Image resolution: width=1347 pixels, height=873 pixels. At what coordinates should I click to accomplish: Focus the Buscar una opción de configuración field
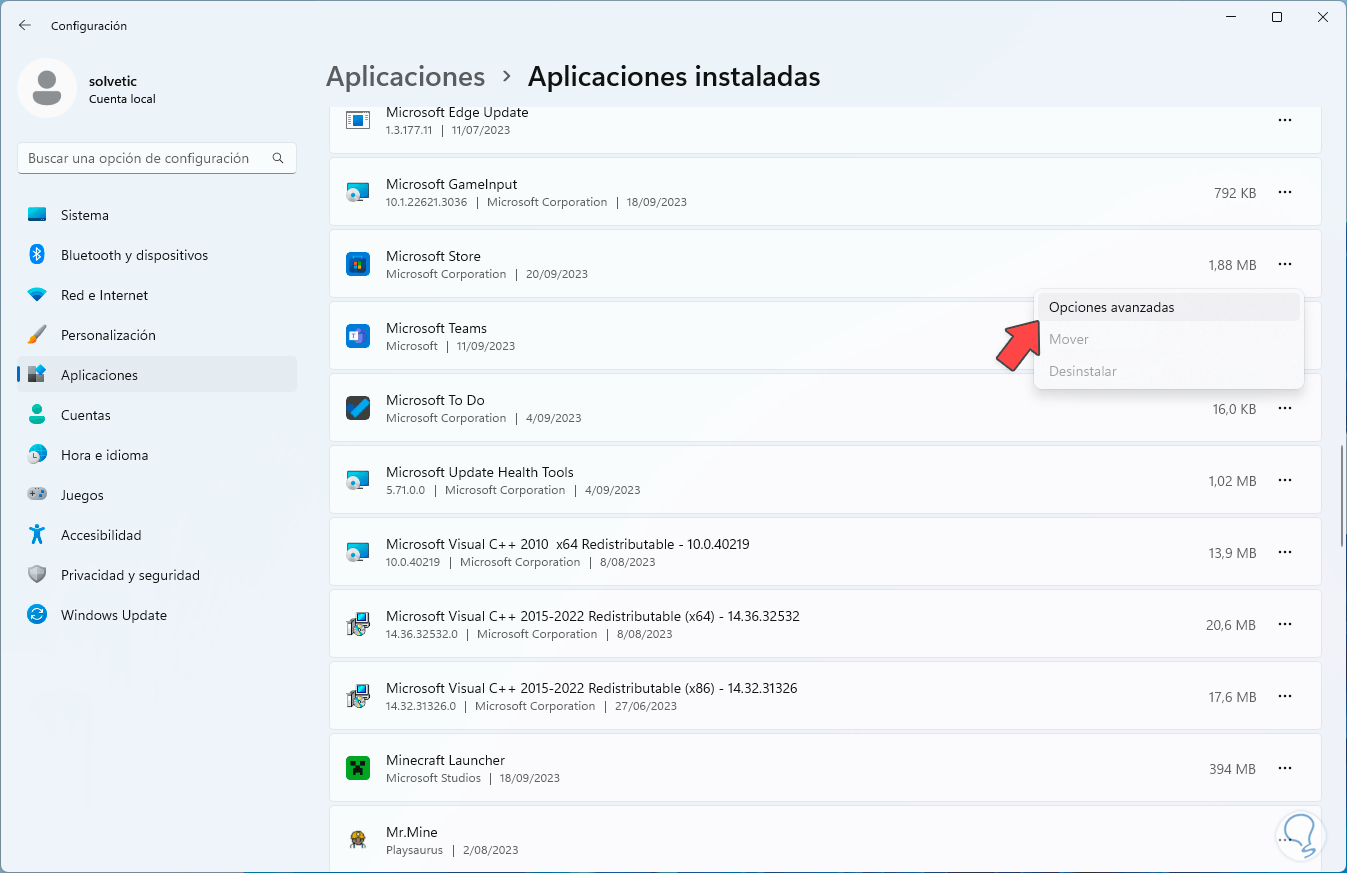pos(157,158)
